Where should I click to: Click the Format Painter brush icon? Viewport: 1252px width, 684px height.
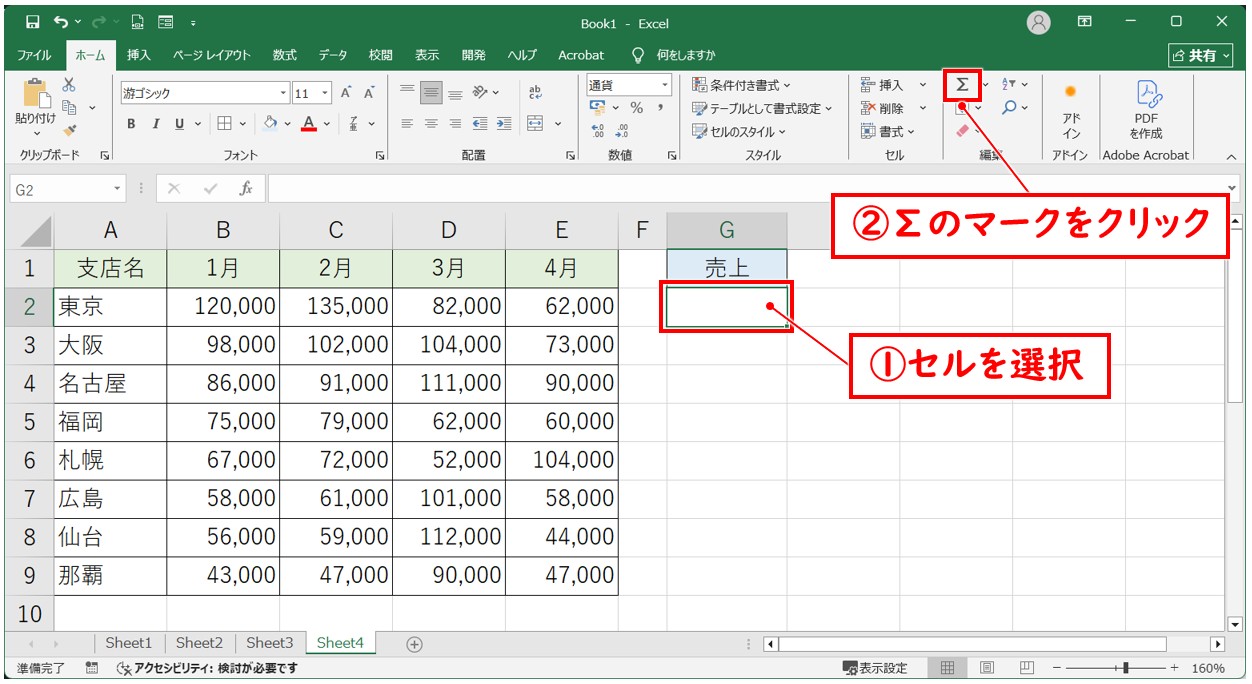coord(69,130)
